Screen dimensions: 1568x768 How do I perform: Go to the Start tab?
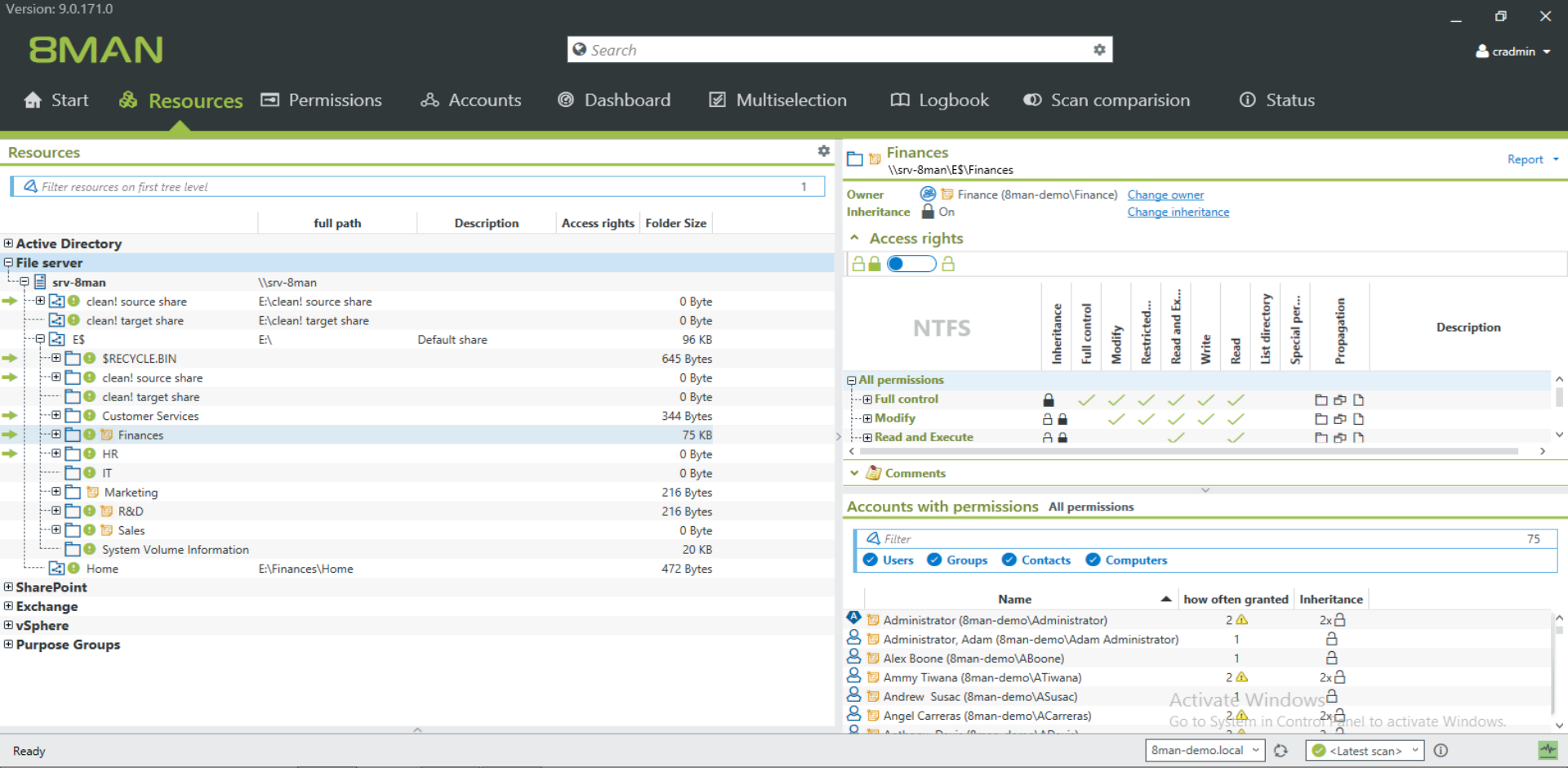click(56, 100)
